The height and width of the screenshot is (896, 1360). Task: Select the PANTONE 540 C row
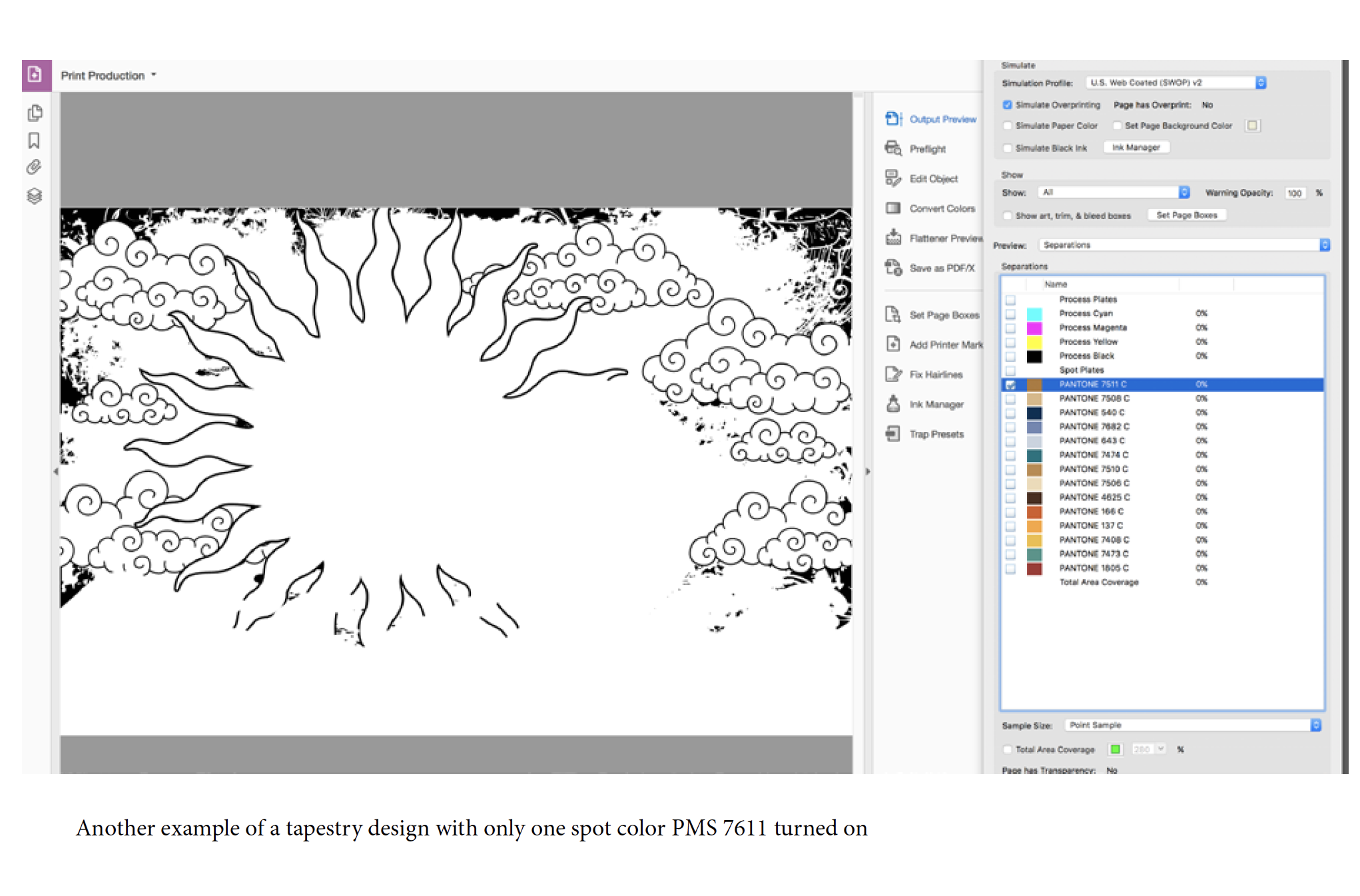[x=1092, y=413]
